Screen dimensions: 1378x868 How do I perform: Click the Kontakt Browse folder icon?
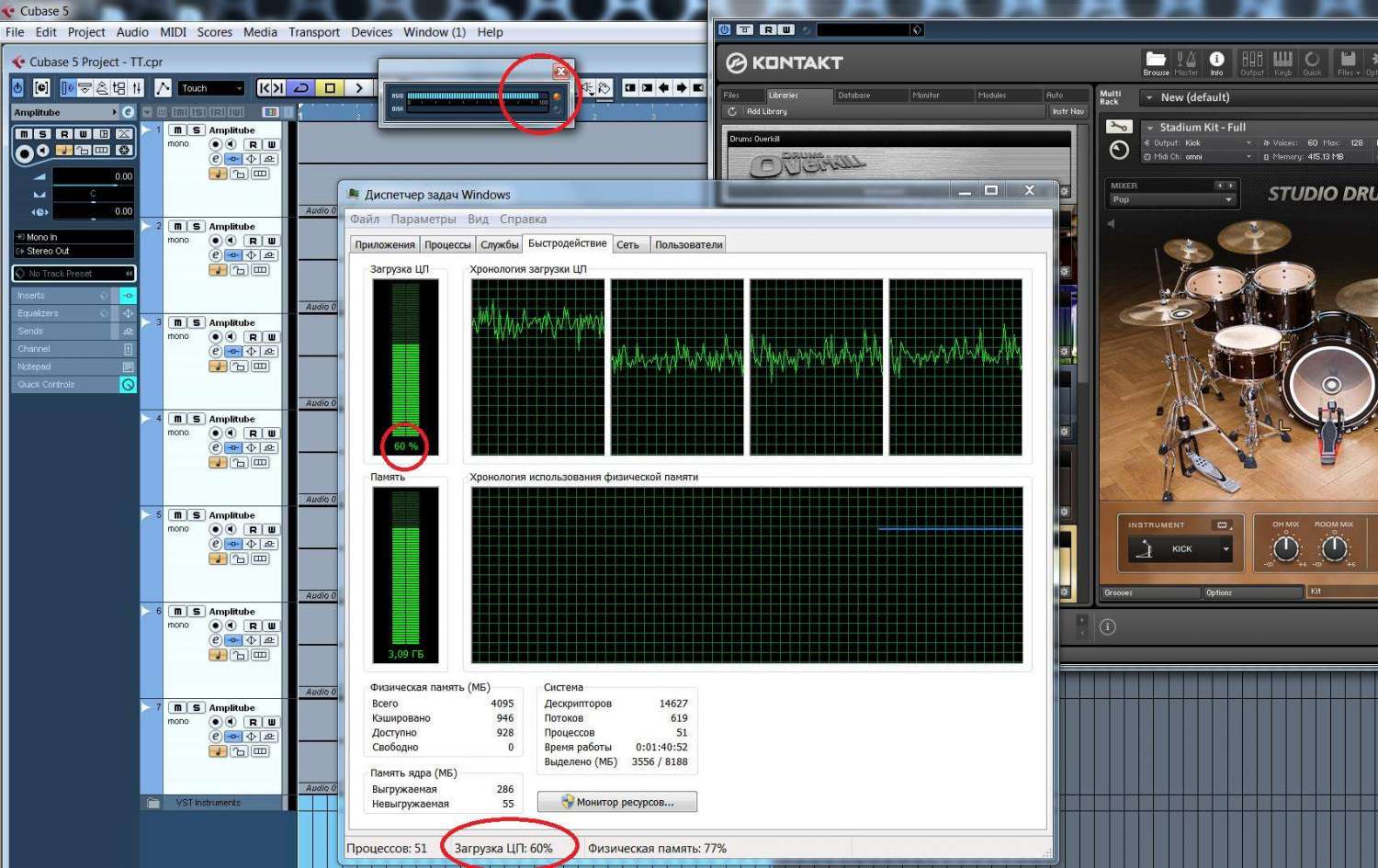coord(1156,62)
